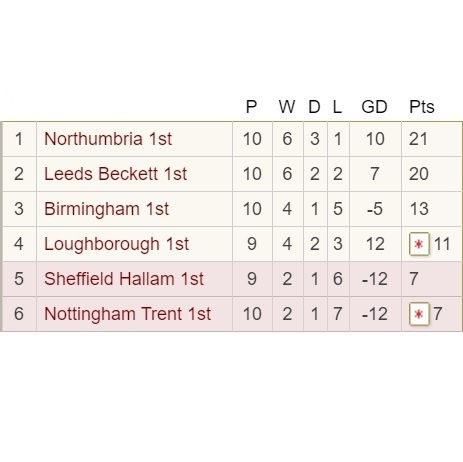Viewport: 463px width, 462px height.
Task: Click the W column header
Action: coord(287,107)
